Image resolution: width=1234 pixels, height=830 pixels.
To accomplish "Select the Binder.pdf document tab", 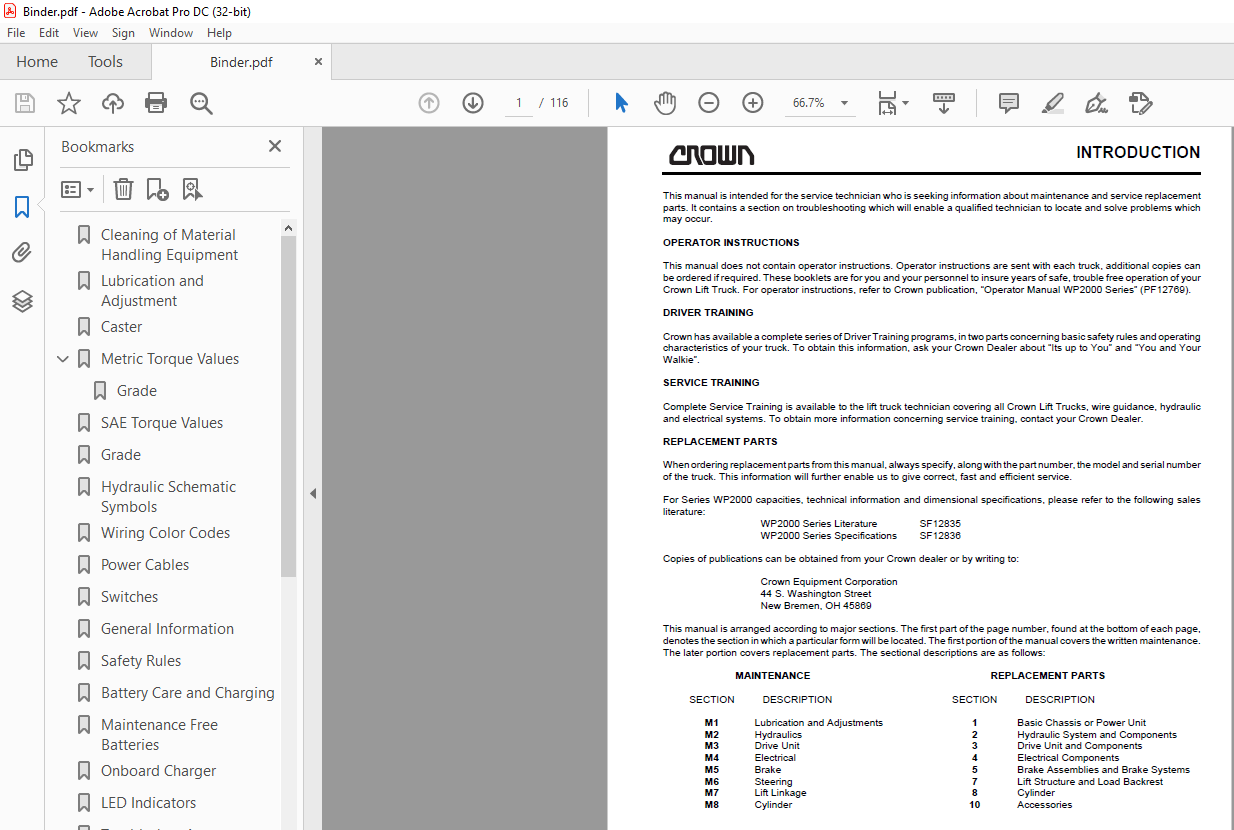I will (241, 62).
